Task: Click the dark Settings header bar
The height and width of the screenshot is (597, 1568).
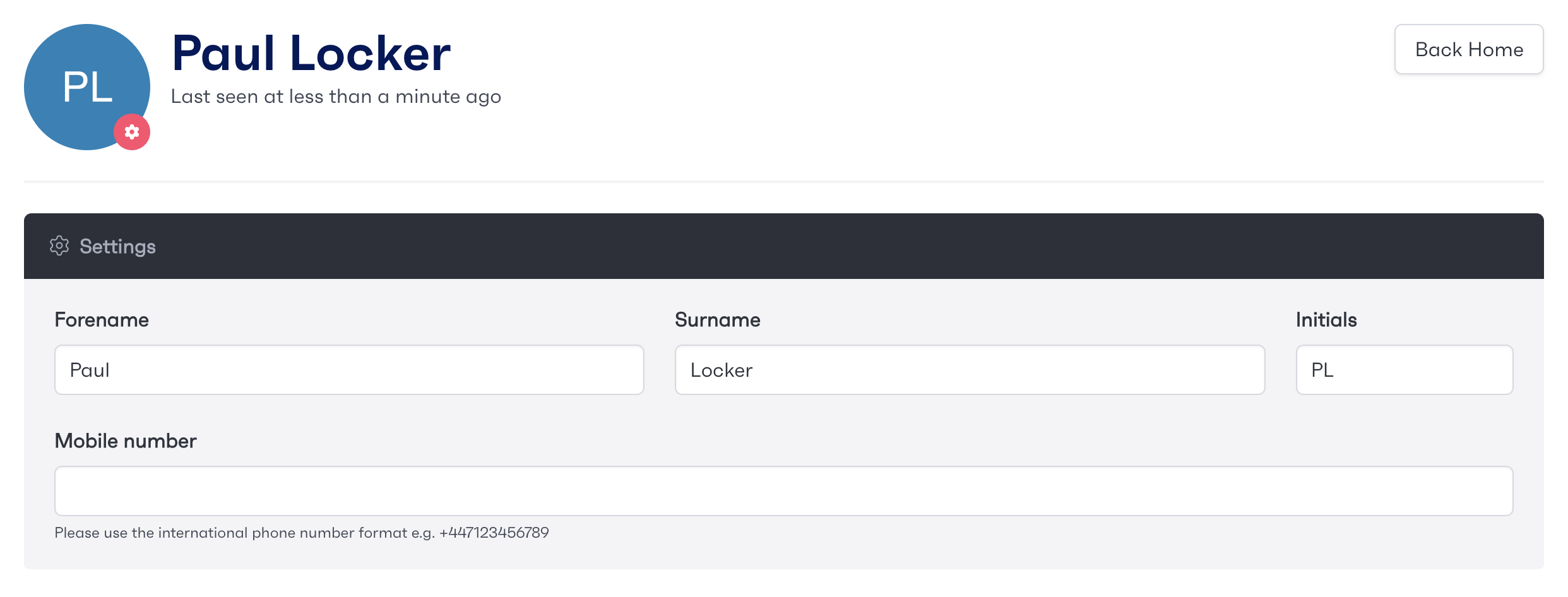Action: [x=784, y=246]
